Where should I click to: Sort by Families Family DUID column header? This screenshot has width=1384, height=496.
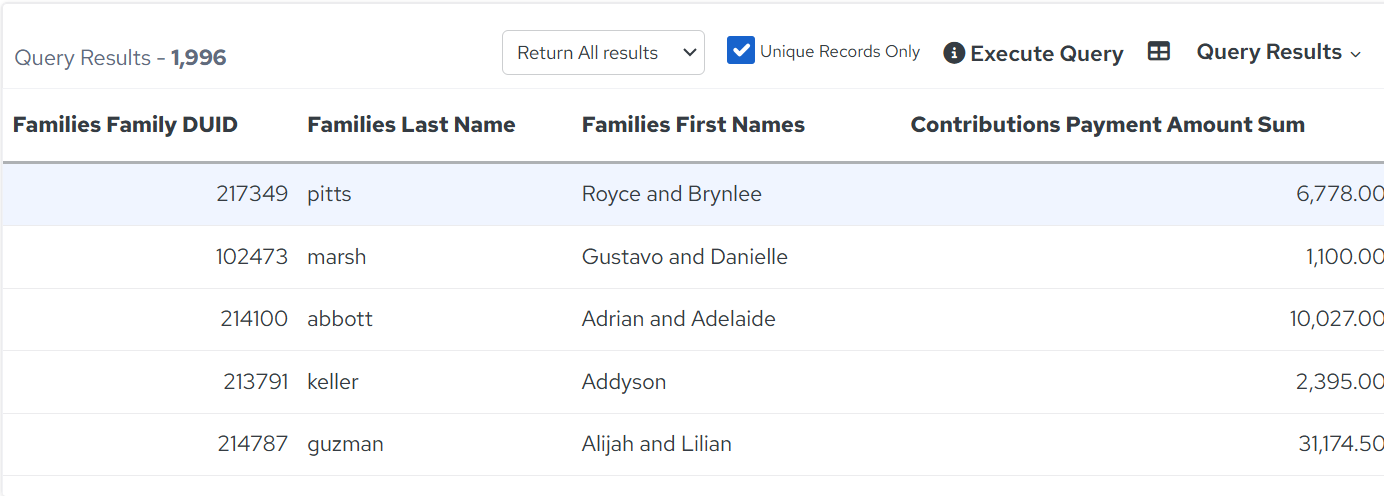(125, 125)
